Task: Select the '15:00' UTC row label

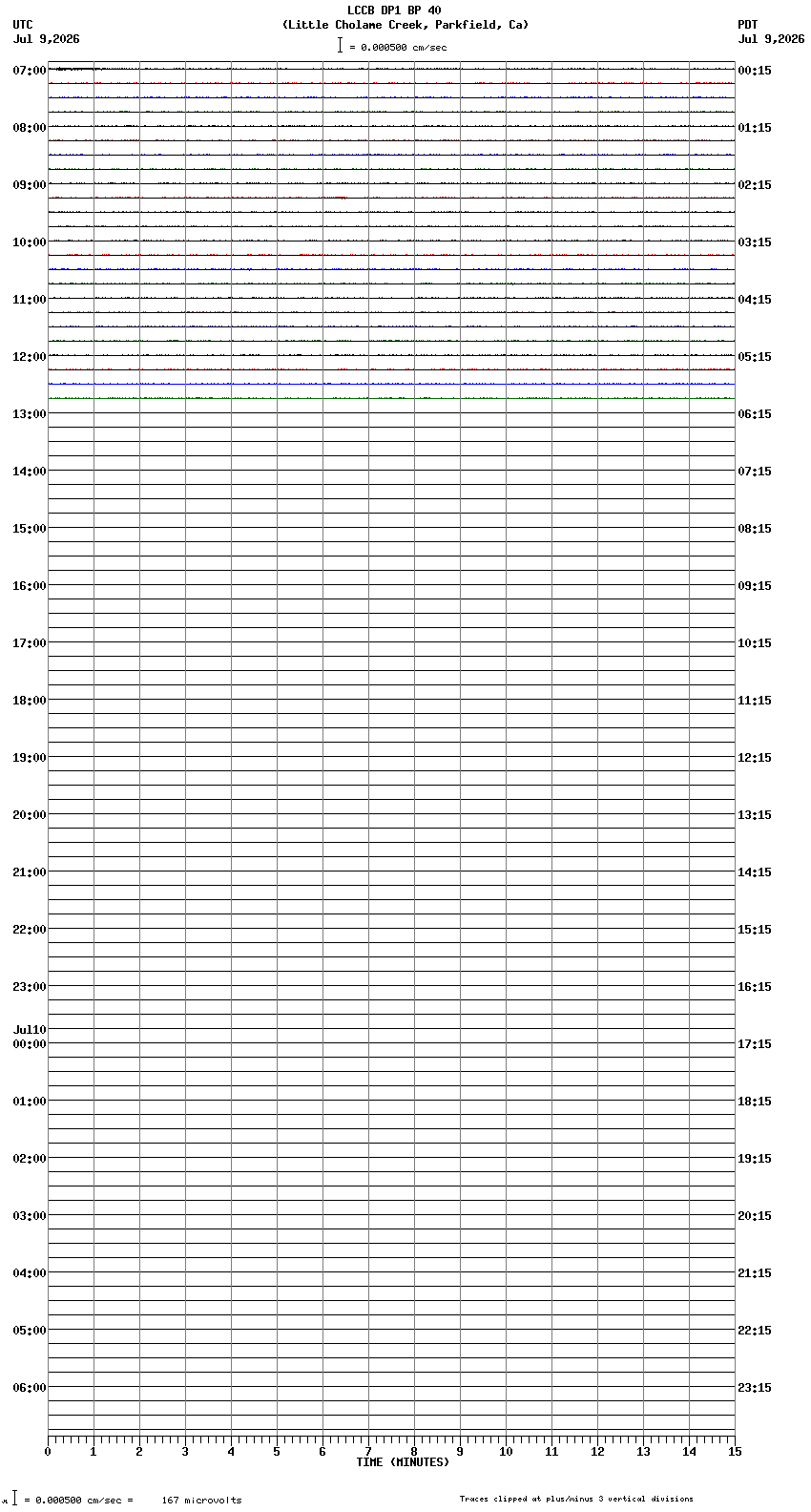Action: pyautogui.click(x=30, y=529)
